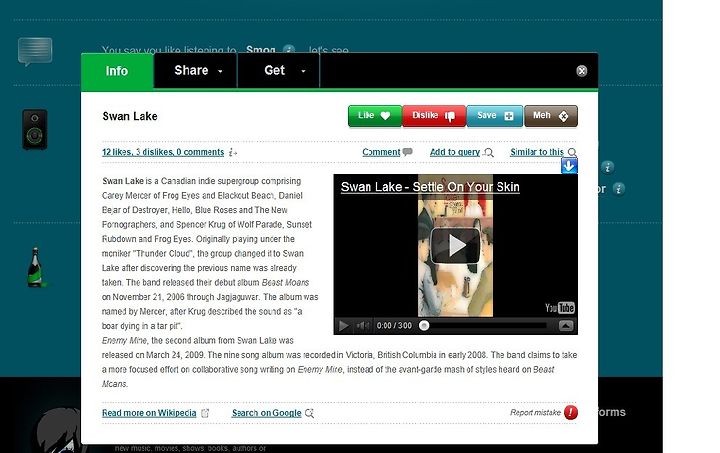Close the Swan Lake info popup

(x=581, y=71)
